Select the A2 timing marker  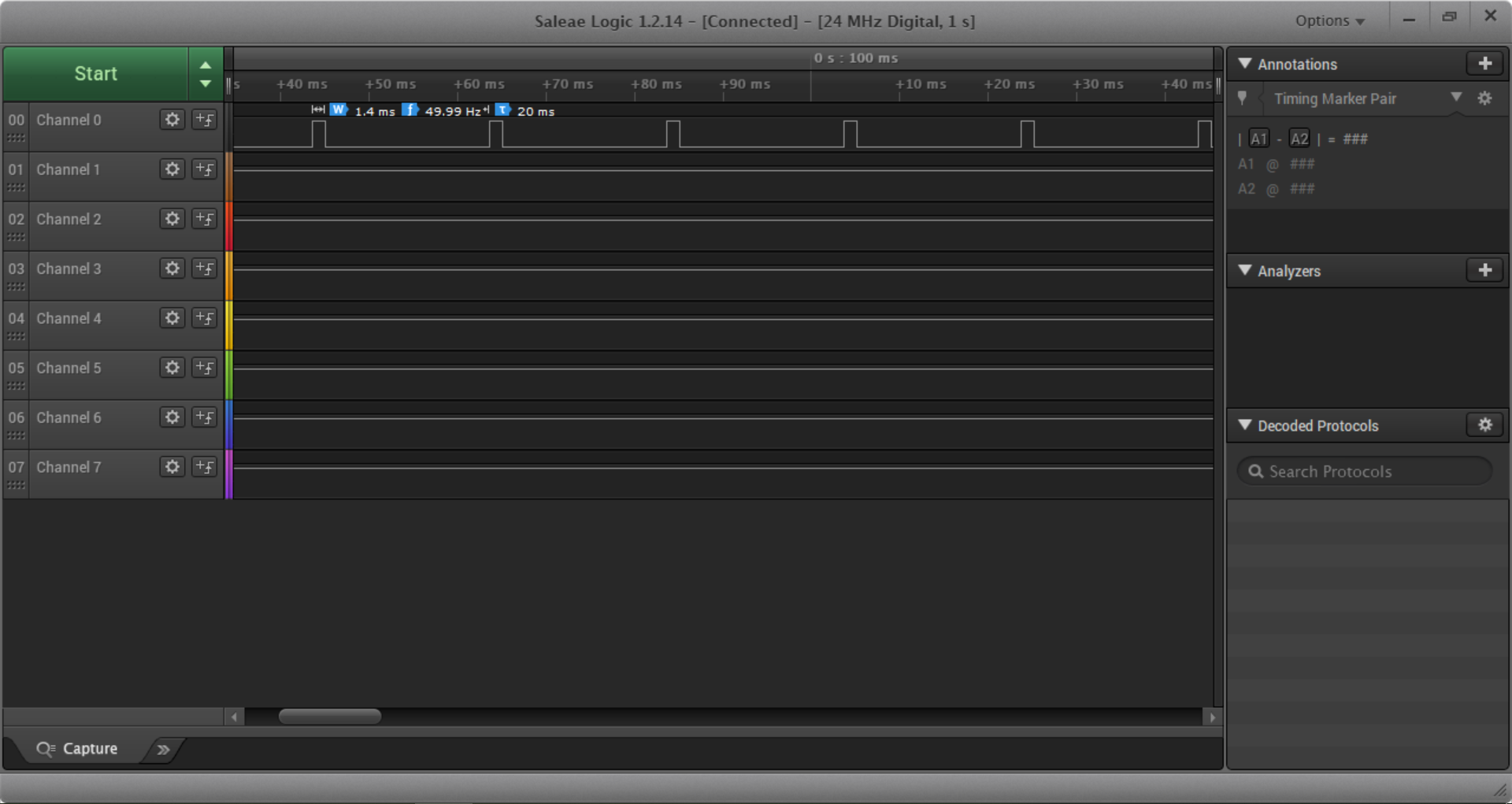point(1299,139)
